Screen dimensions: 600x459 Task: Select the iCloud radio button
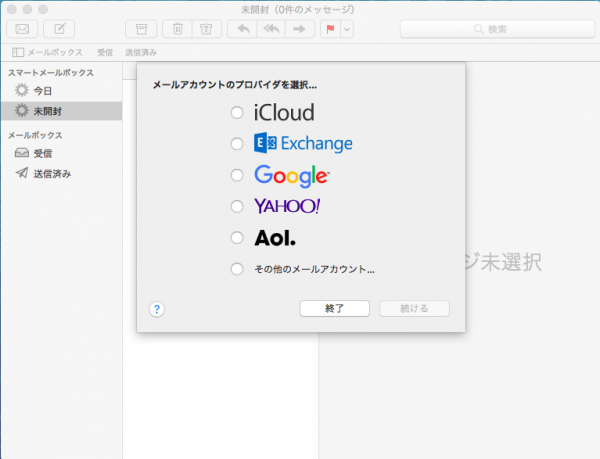(237, 113)
